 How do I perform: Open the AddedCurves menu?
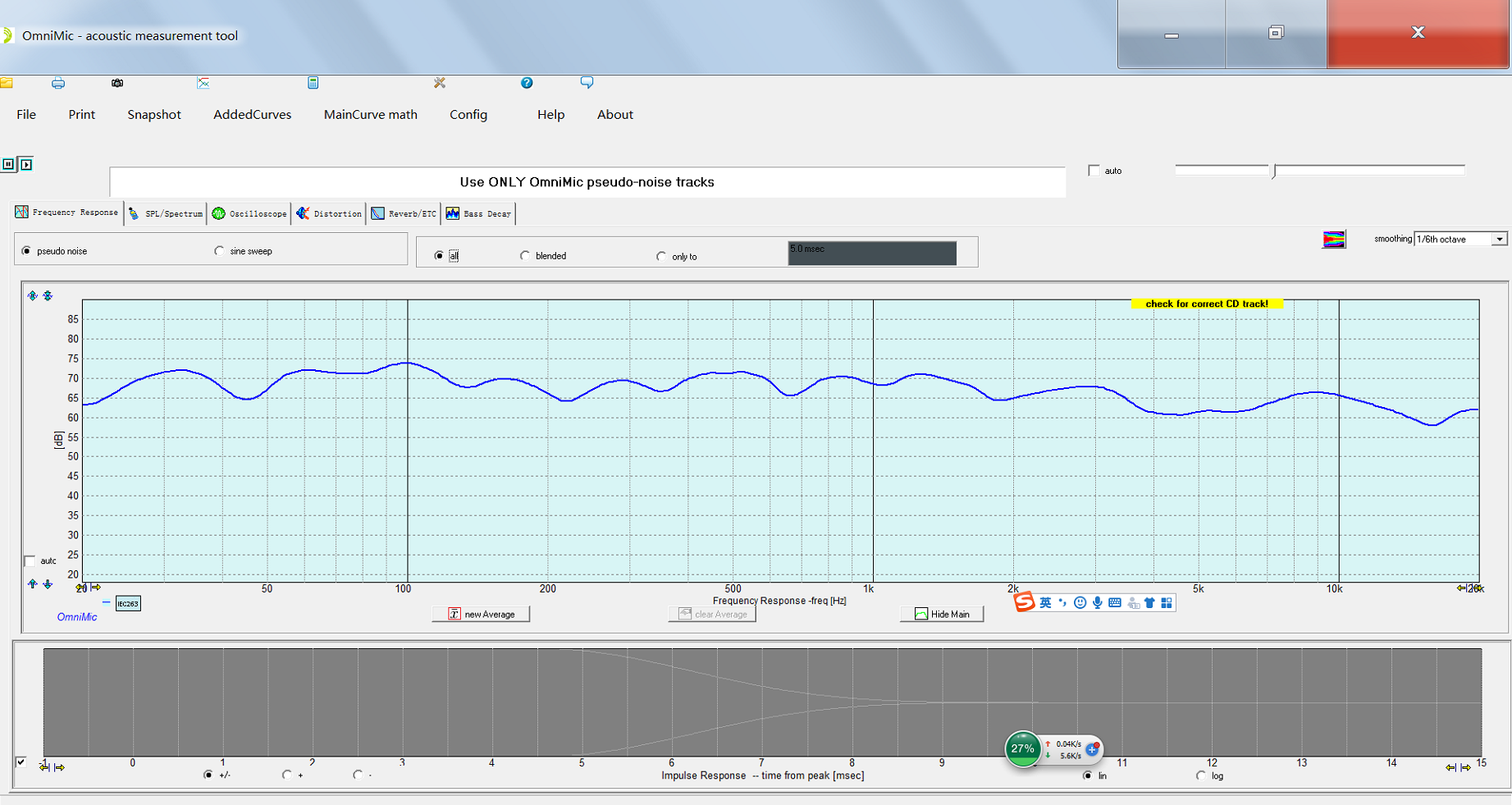pyautogui.click(x=253, y=115)
